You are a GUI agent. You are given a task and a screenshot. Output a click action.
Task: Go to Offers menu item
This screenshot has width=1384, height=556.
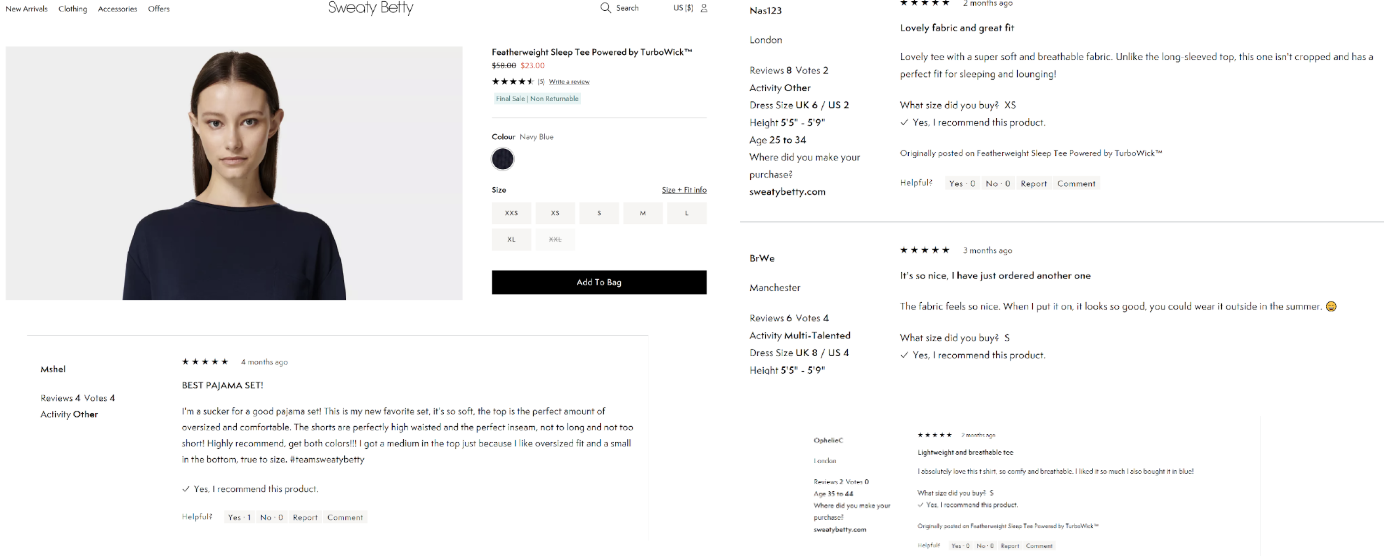159,9
